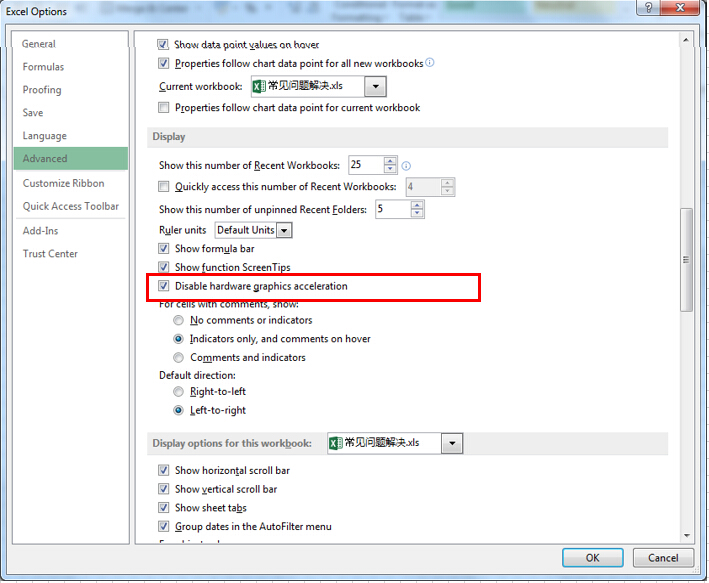Click the scrollbar down arrow

pyautogui.click(x=686, y=536)
